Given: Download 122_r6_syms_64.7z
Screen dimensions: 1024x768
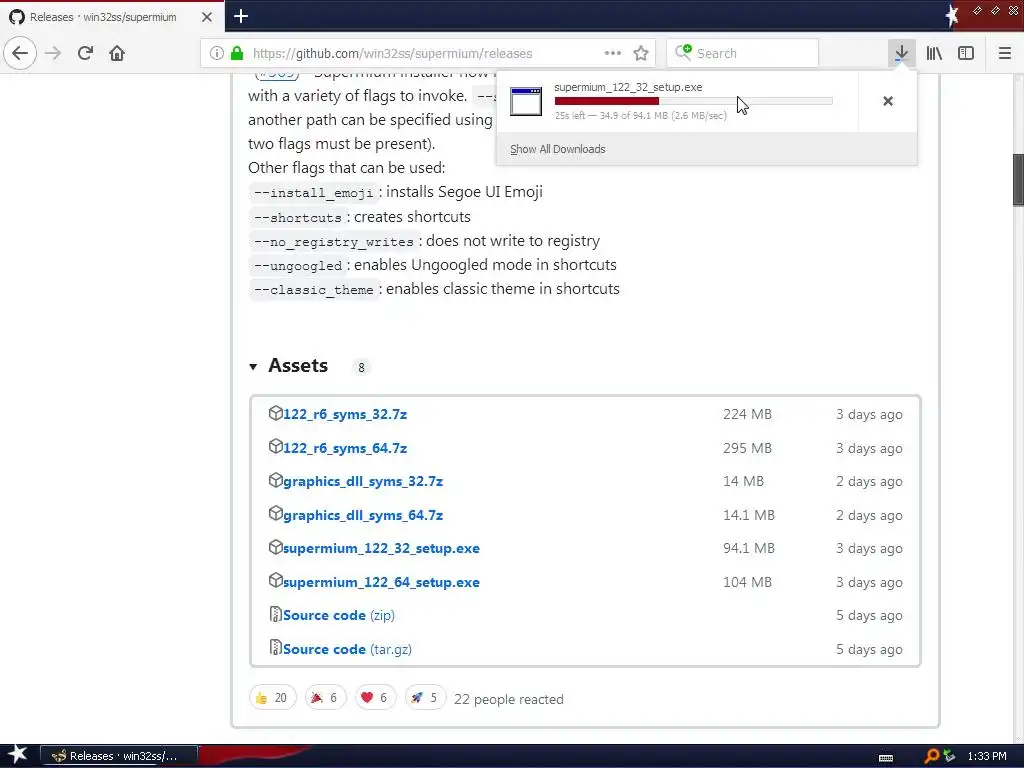Looking at the screenshot, I should click(345, 448).
